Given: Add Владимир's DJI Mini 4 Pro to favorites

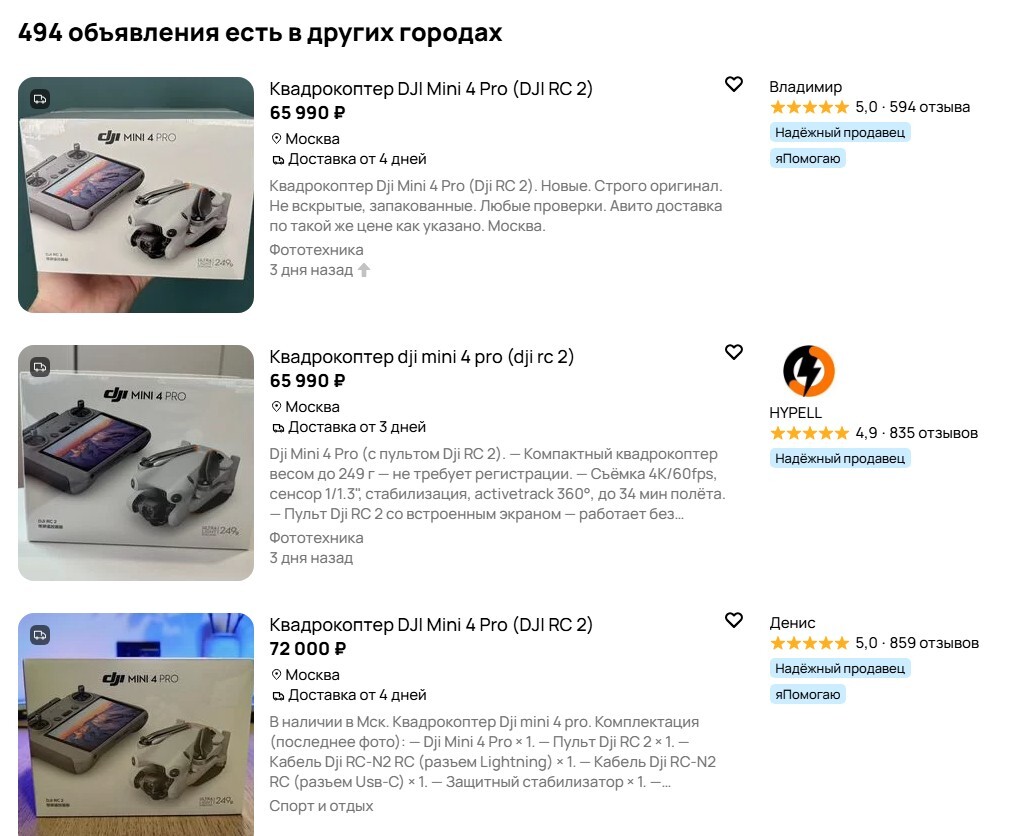Looking at the screenshot, I should tap(734, 84).
